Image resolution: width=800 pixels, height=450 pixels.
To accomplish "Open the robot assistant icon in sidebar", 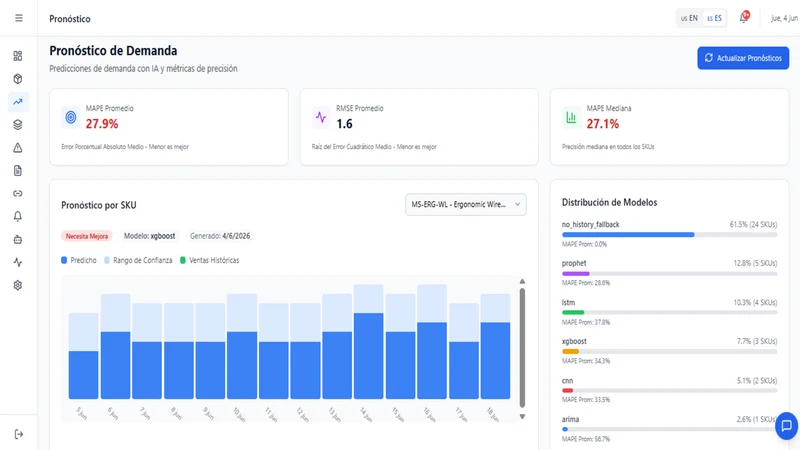I will pyautogui.click(x=18, y=240).
